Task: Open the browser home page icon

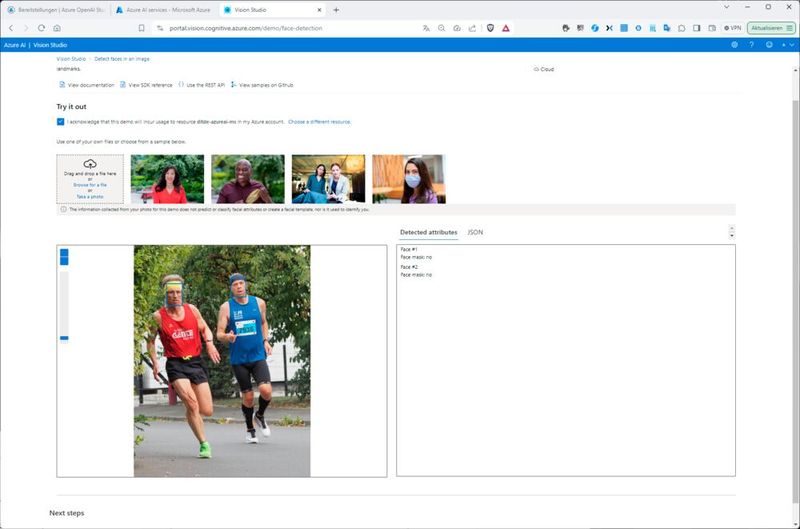Action: pyautogui.click(x=57, y=28)
